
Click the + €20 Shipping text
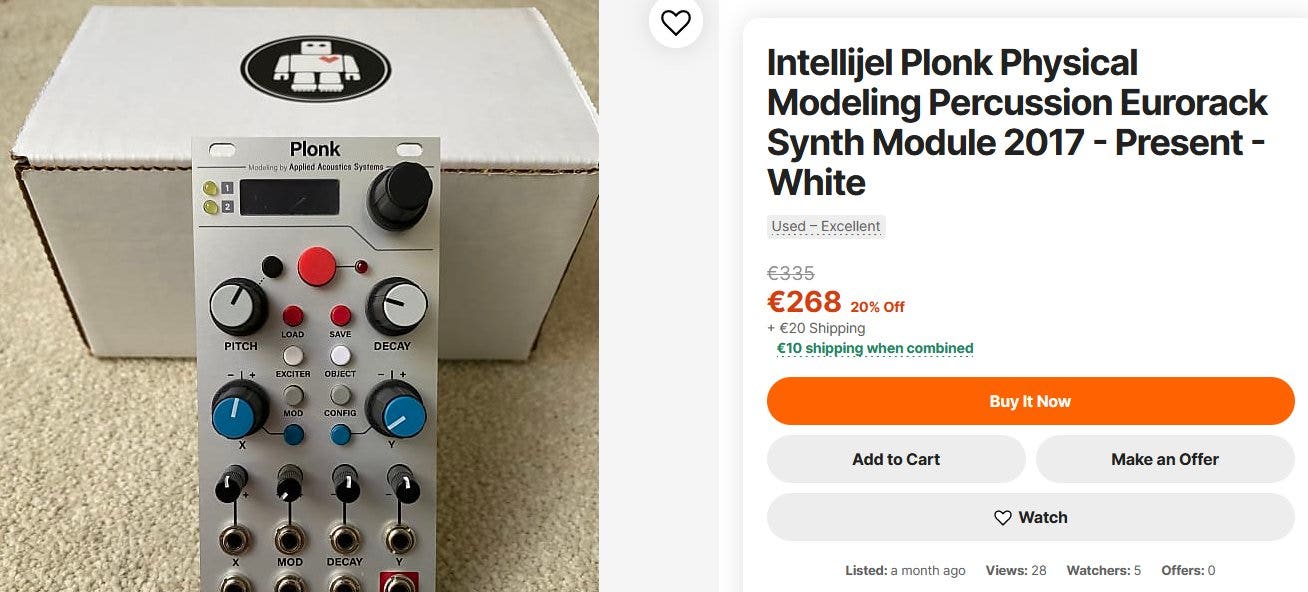point(816,328)
